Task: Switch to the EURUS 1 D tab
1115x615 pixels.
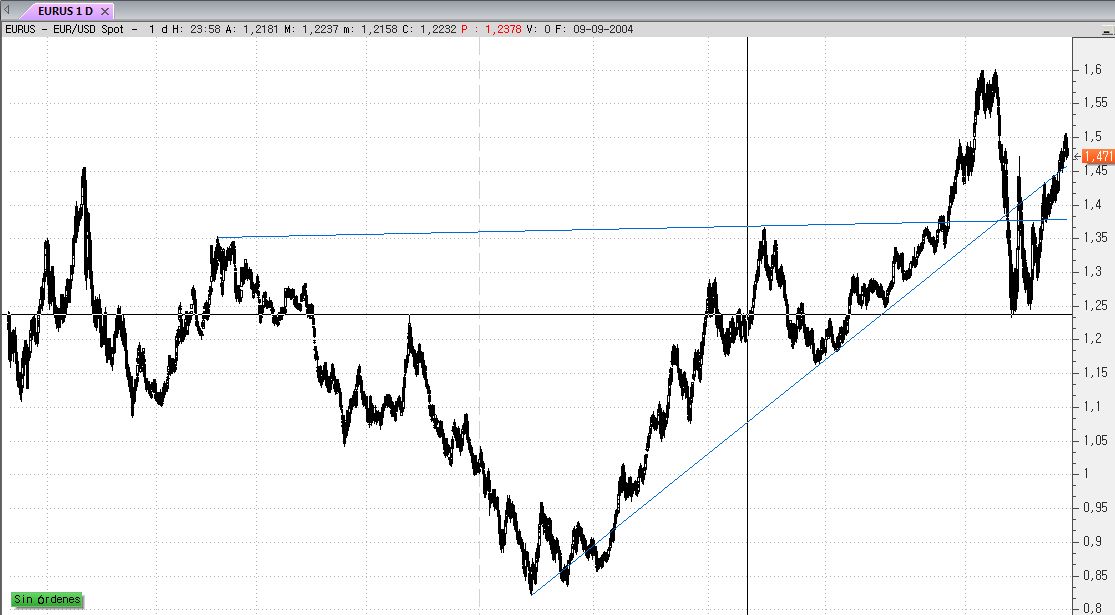Action: click(x=65, y=11)
